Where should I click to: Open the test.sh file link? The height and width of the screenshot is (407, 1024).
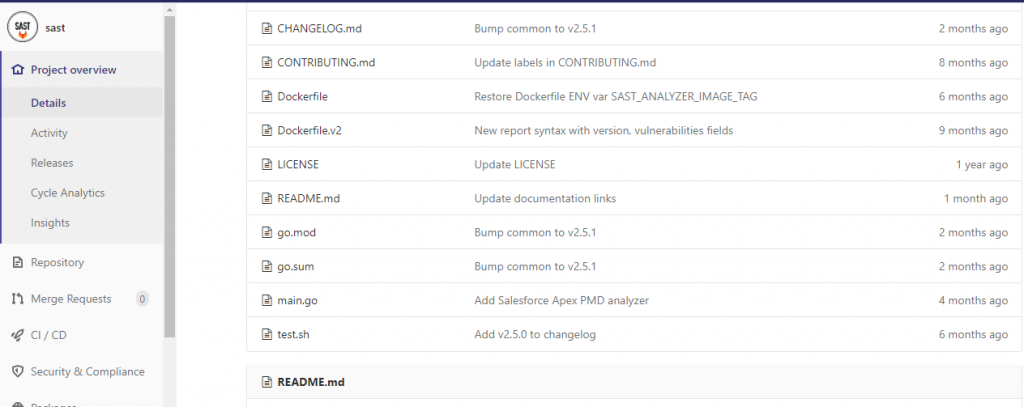293,334
